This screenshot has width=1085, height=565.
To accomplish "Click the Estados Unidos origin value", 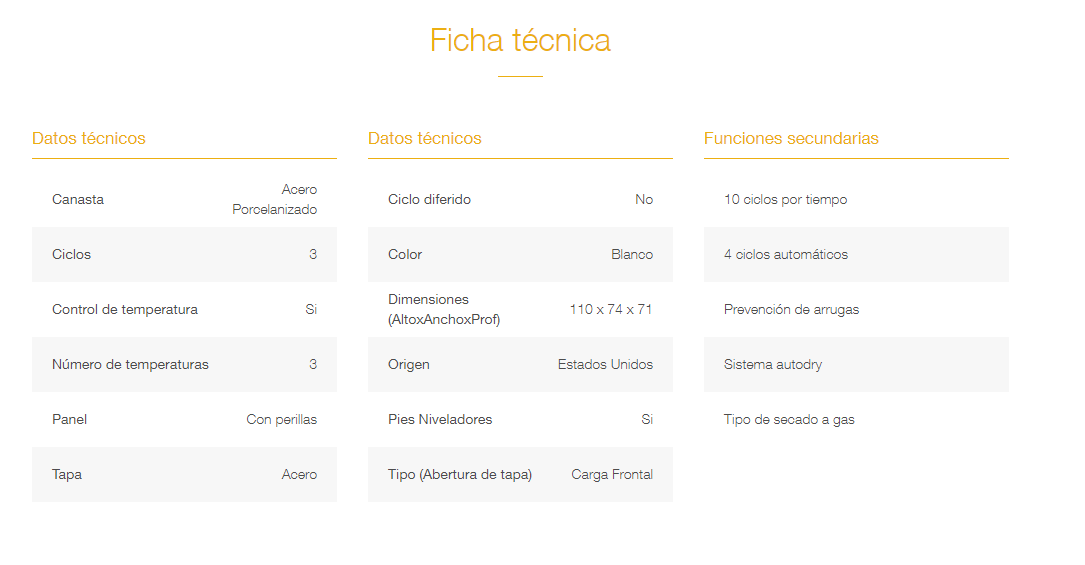I will click(x=605, y=364).
